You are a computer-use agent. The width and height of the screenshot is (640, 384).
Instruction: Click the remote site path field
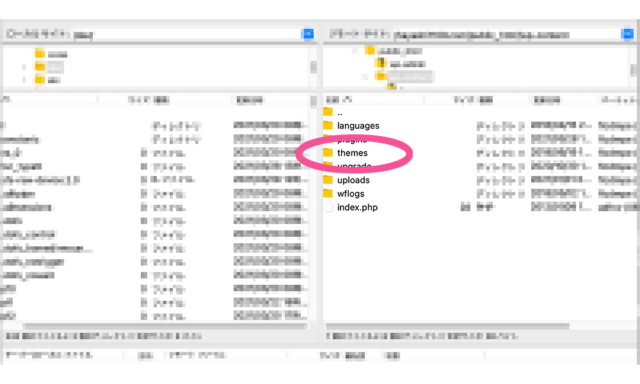(507, 35)
